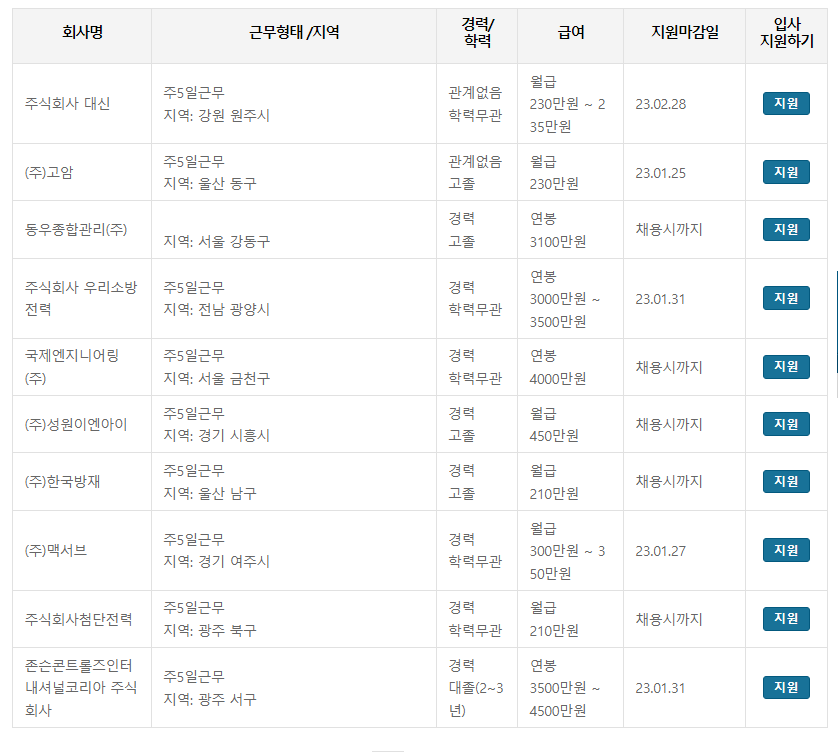Click the 지원 button for 주식회사 대신
This screenshot has height=752, width=838.
785,103
